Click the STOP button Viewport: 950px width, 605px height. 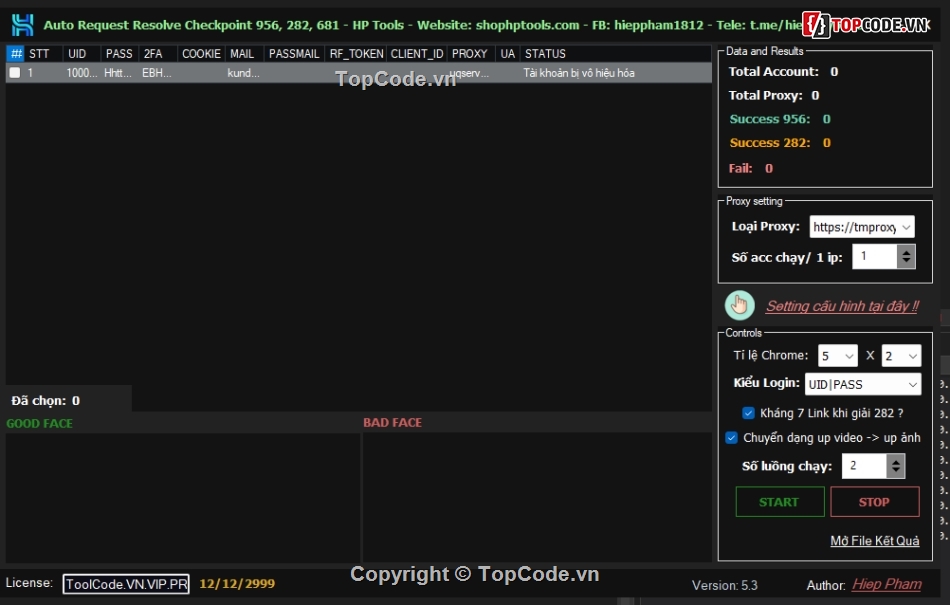874,501
